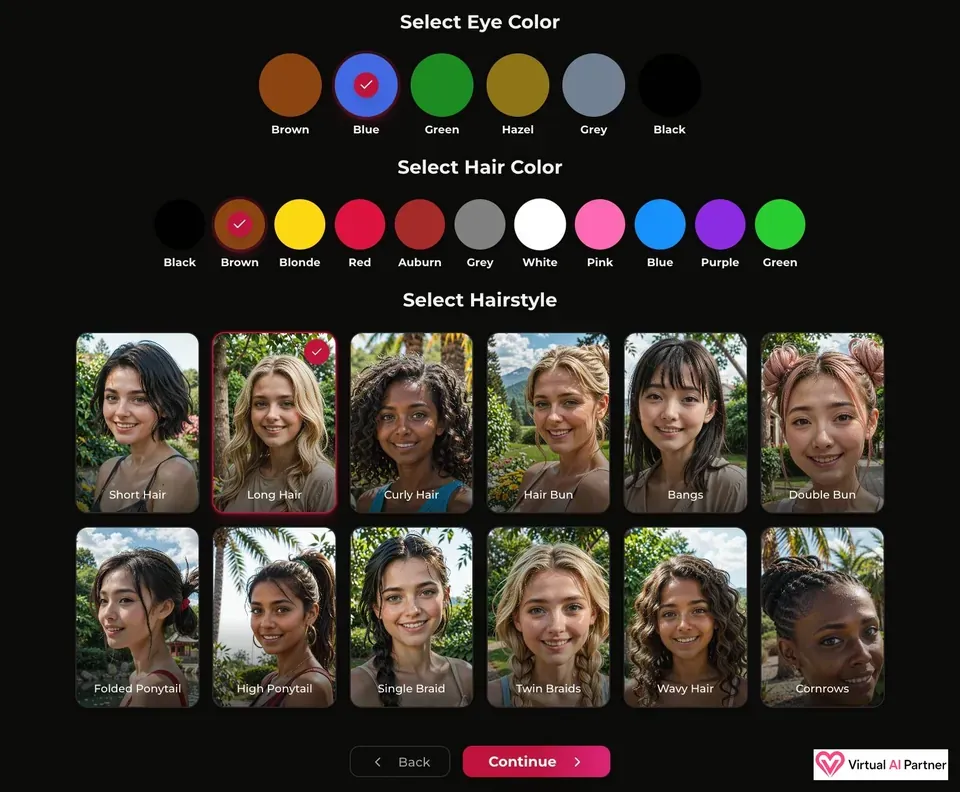Click the Virtual AI Partner heart logo

830,764
